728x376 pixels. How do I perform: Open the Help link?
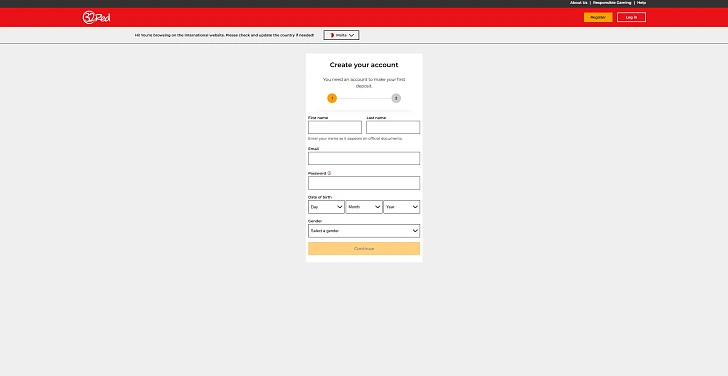(641, 3)
